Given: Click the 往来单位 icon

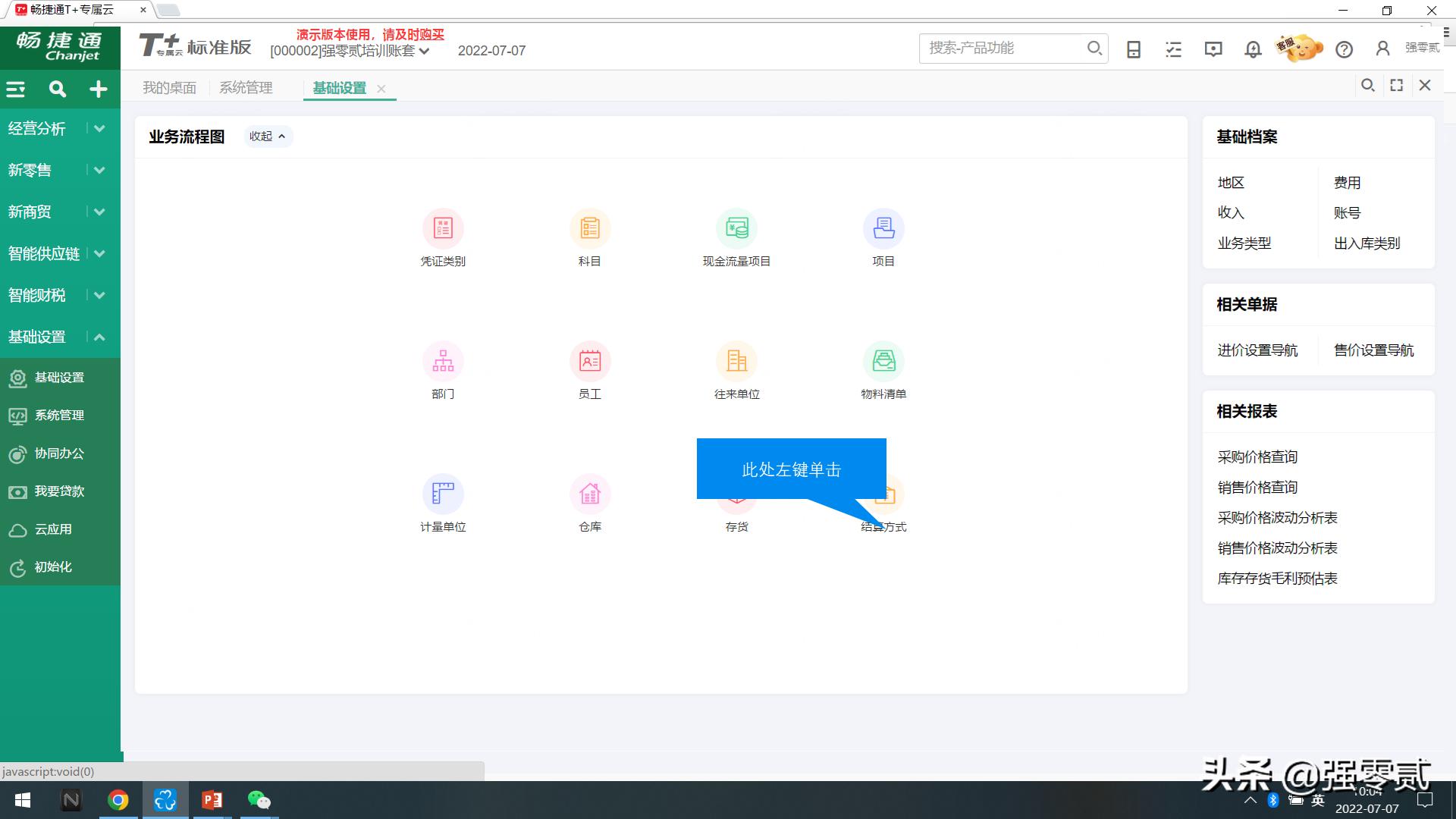Looking at the screenshot, I should pyautogui.click(x=736, y=361).
